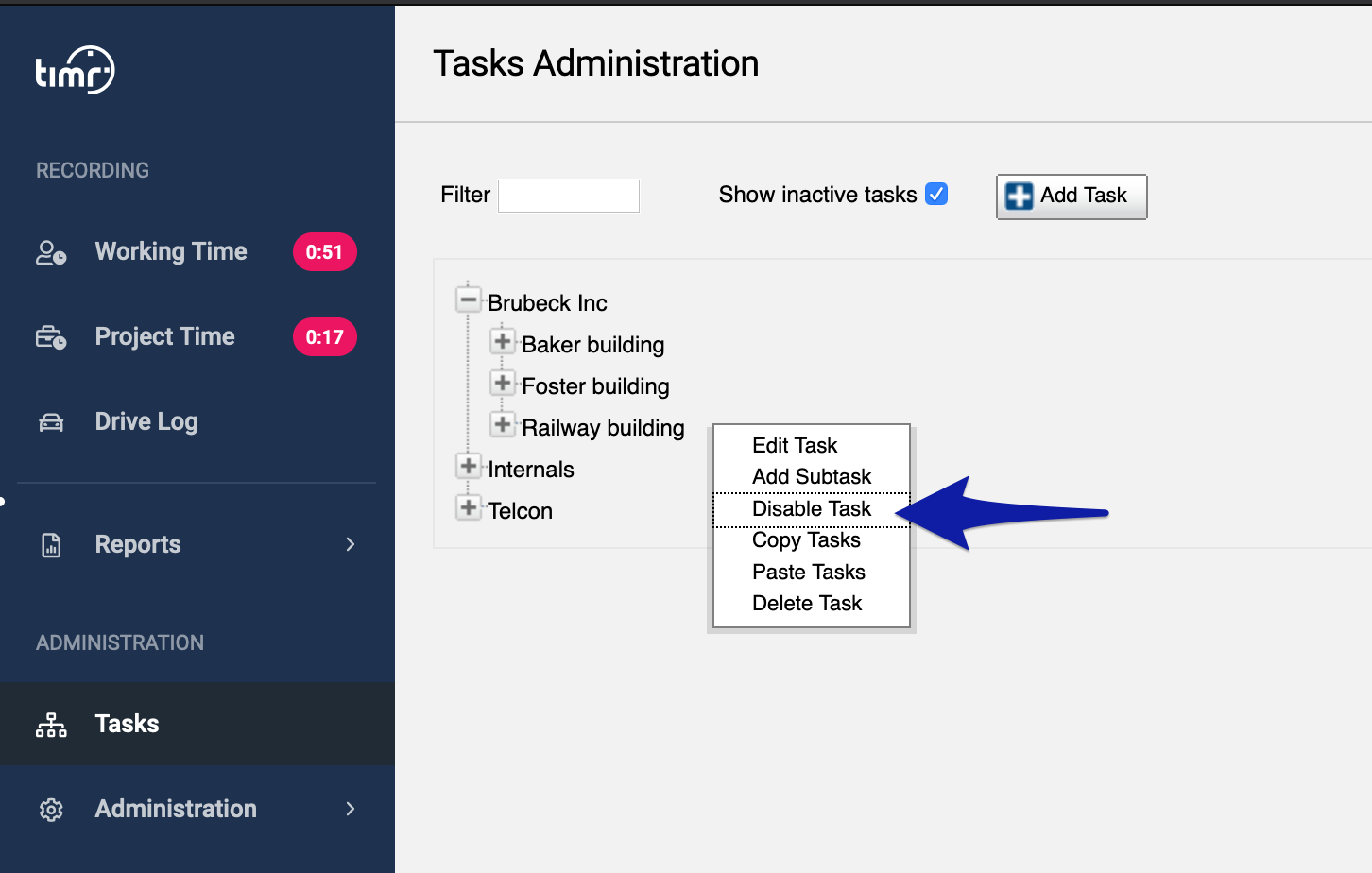The image size is (1372, 873).
Task: Click the plus icon on Add Task
Action: [x=1019, y=196]
